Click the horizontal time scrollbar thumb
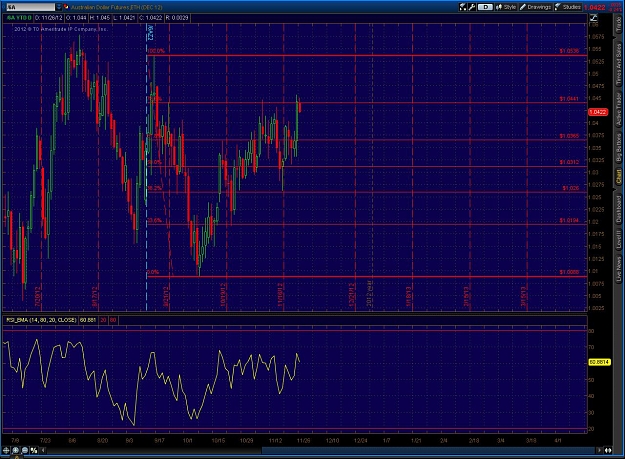This screenshot has height=459, width=625. pos(428,450)
